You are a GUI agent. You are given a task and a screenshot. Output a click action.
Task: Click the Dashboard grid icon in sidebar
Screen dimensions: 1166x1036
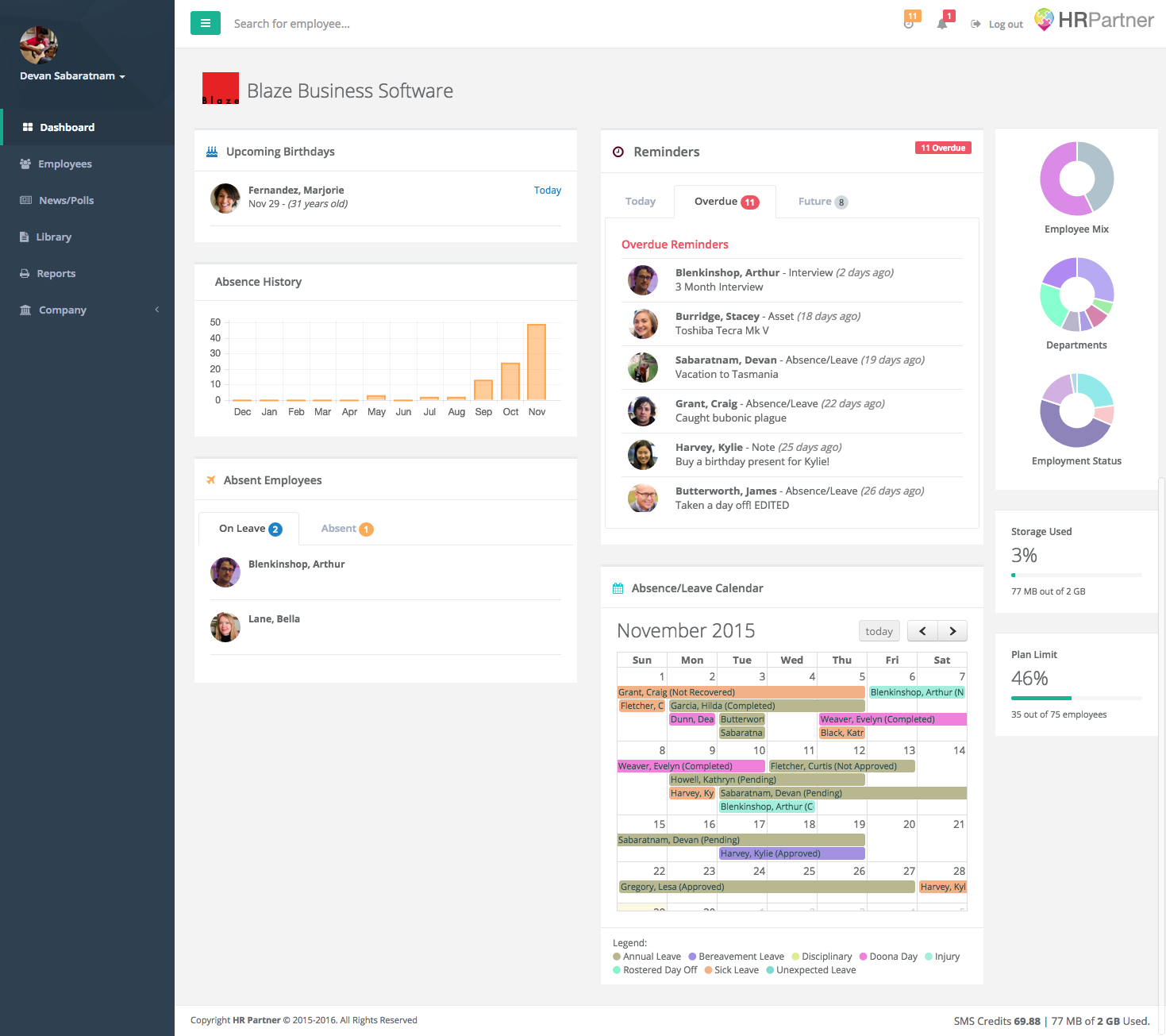click(28, 127)
